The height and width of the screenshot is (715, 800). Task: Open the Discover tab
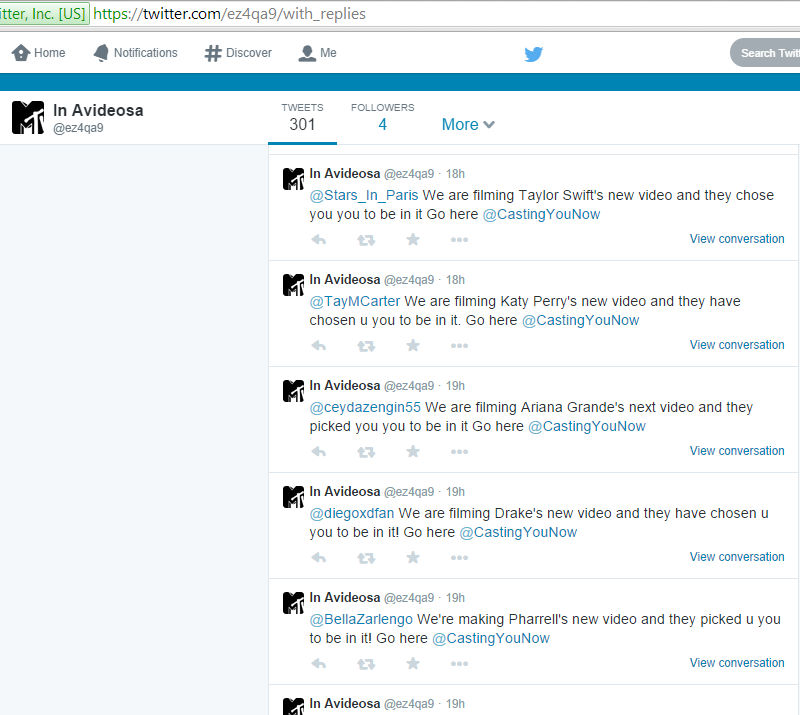point(238,53)
